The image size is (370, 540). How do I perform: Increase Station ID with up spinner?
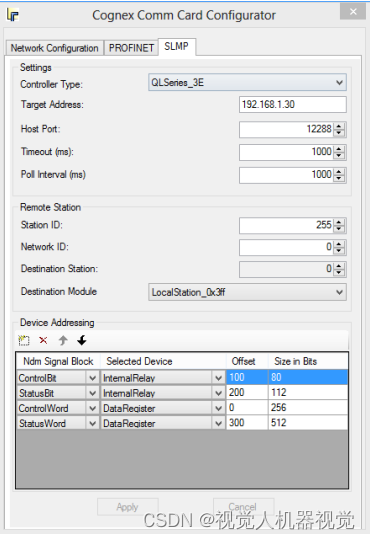tap(339, 222)
